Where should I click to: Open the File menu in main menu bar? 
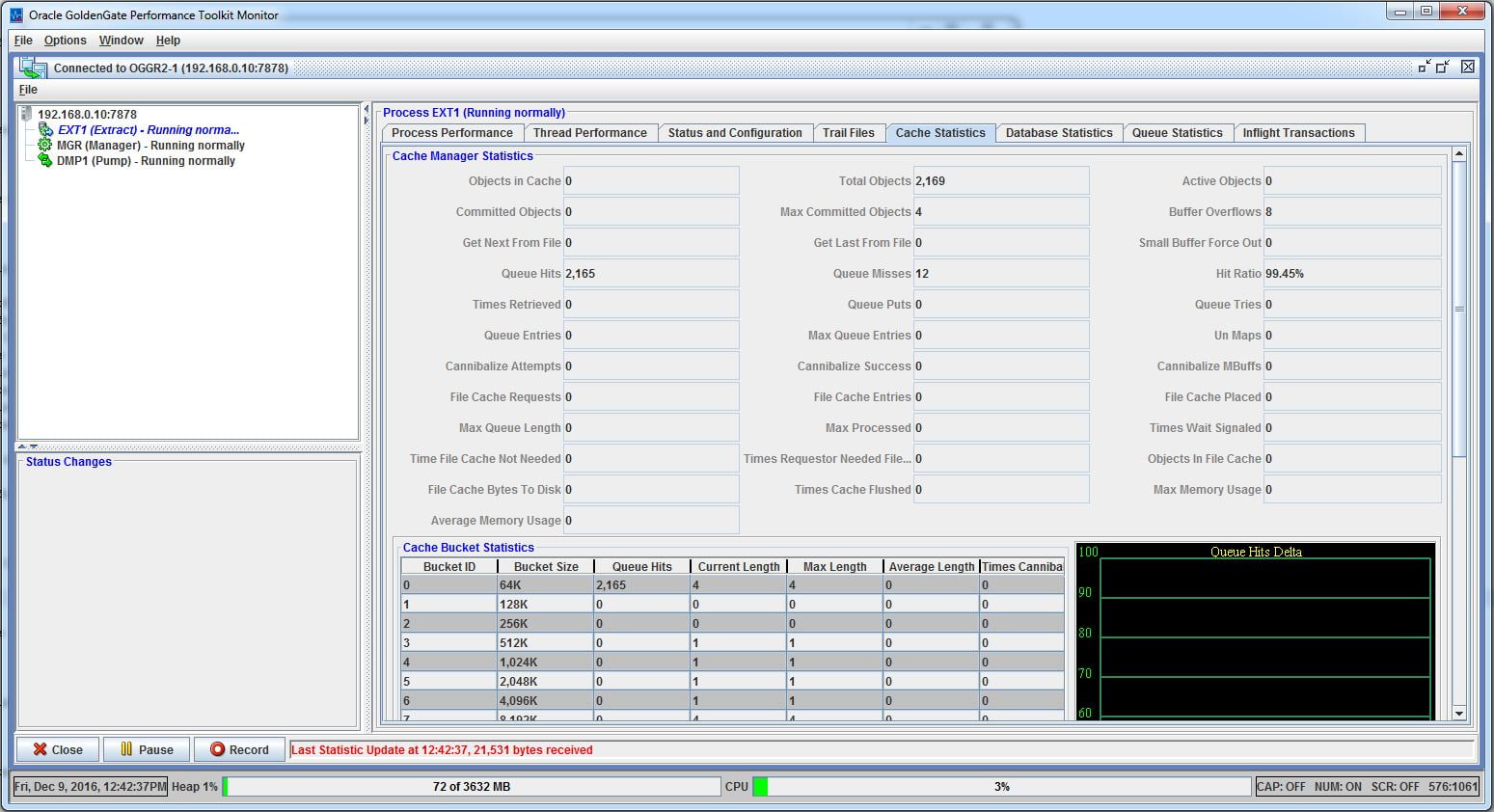point(23,41)
